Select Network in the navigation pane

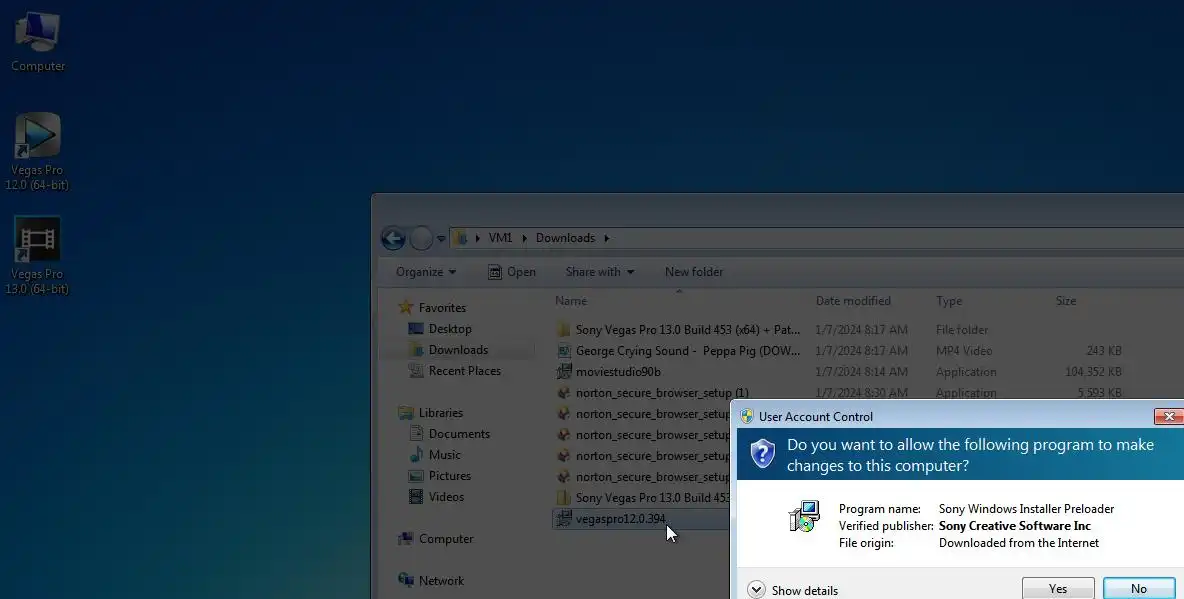(x=442, y=581)
